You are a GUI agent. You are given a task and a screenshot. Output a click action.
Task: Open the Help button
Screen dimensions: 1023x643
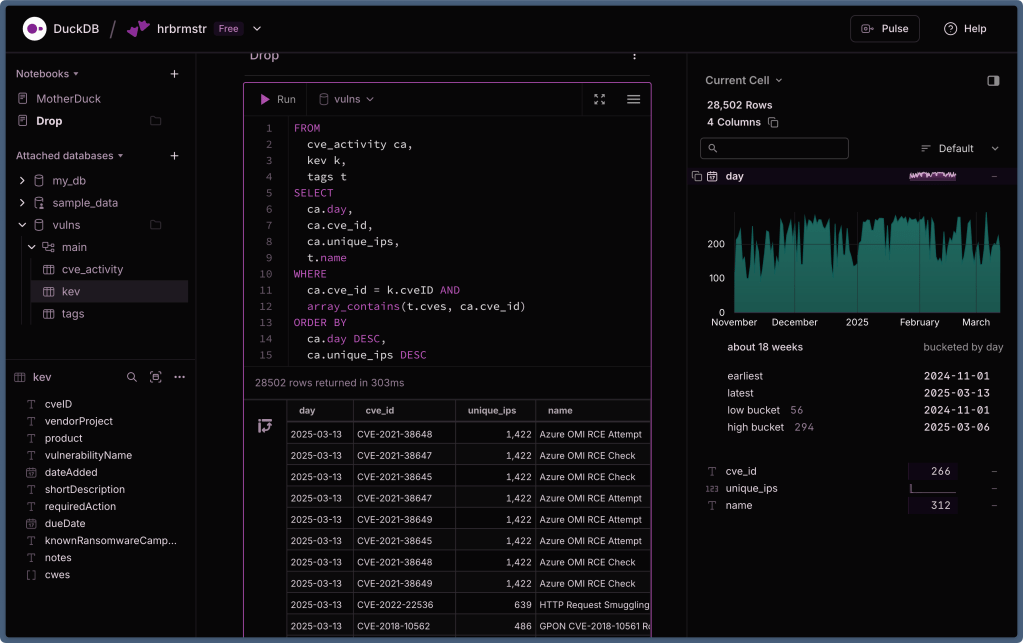click(965, 29)
